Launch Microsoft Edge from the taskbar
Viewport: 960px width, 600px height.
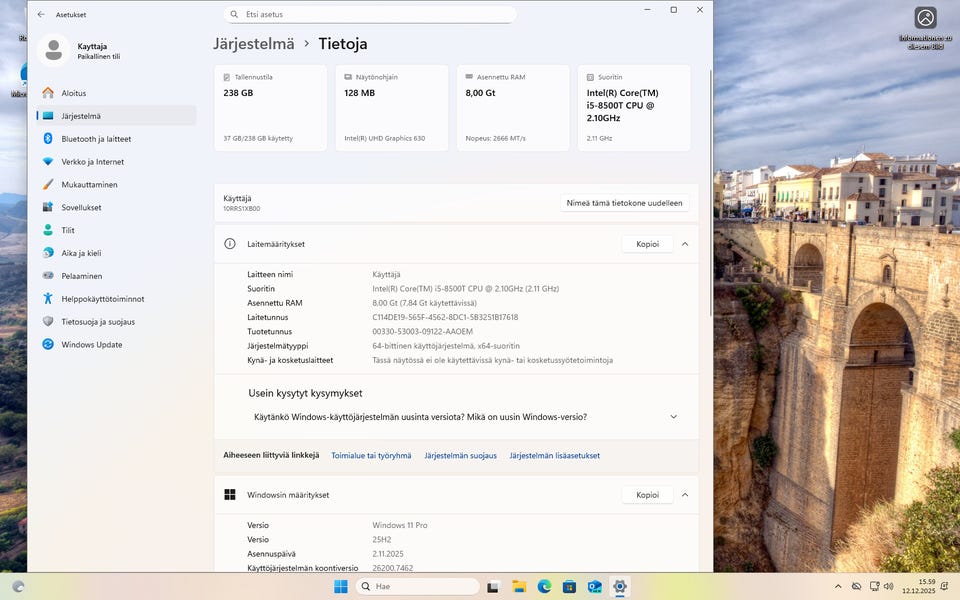pos(544,587)
